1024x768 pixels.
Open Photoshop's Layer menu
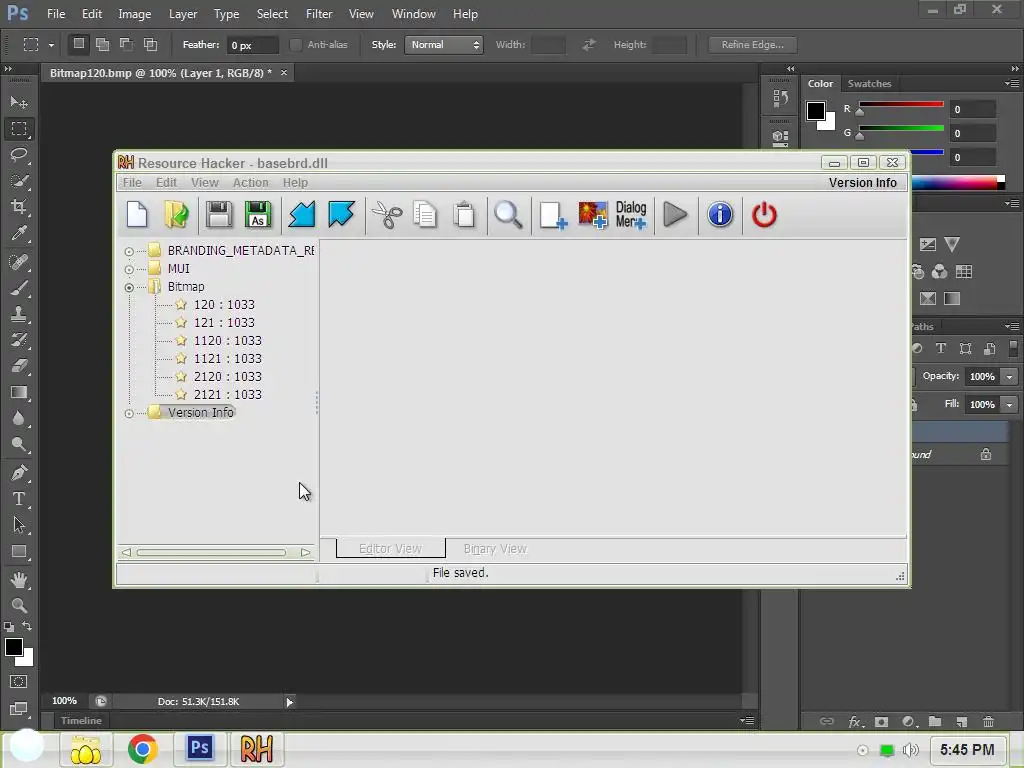click(x=183, y=14)
